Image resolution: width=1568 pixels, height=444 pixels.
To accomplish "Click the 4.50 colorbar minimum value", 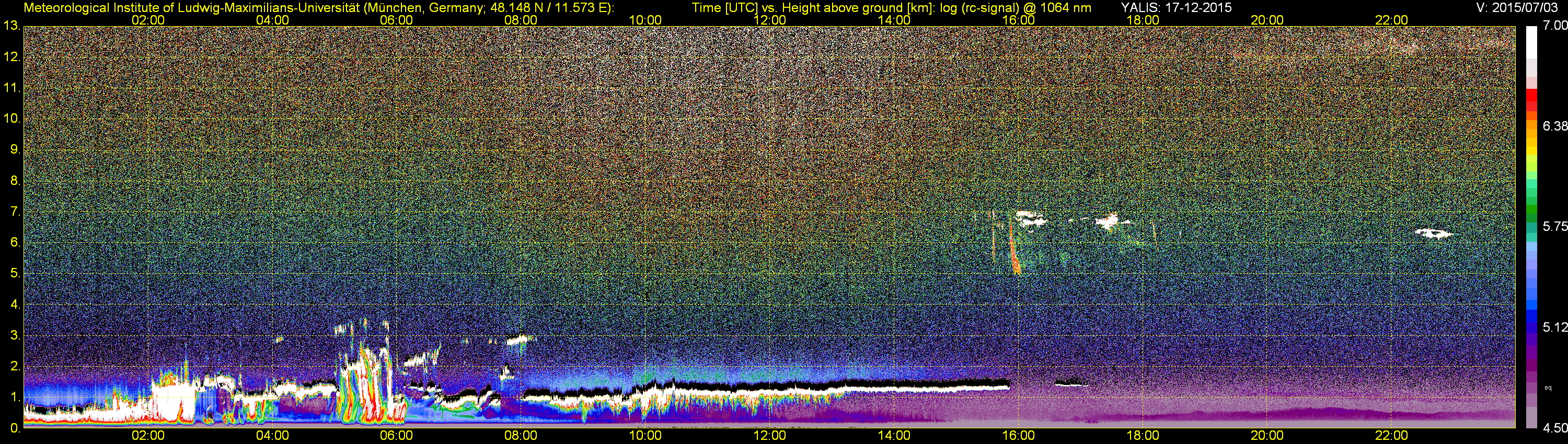I will pos(1554,428).
